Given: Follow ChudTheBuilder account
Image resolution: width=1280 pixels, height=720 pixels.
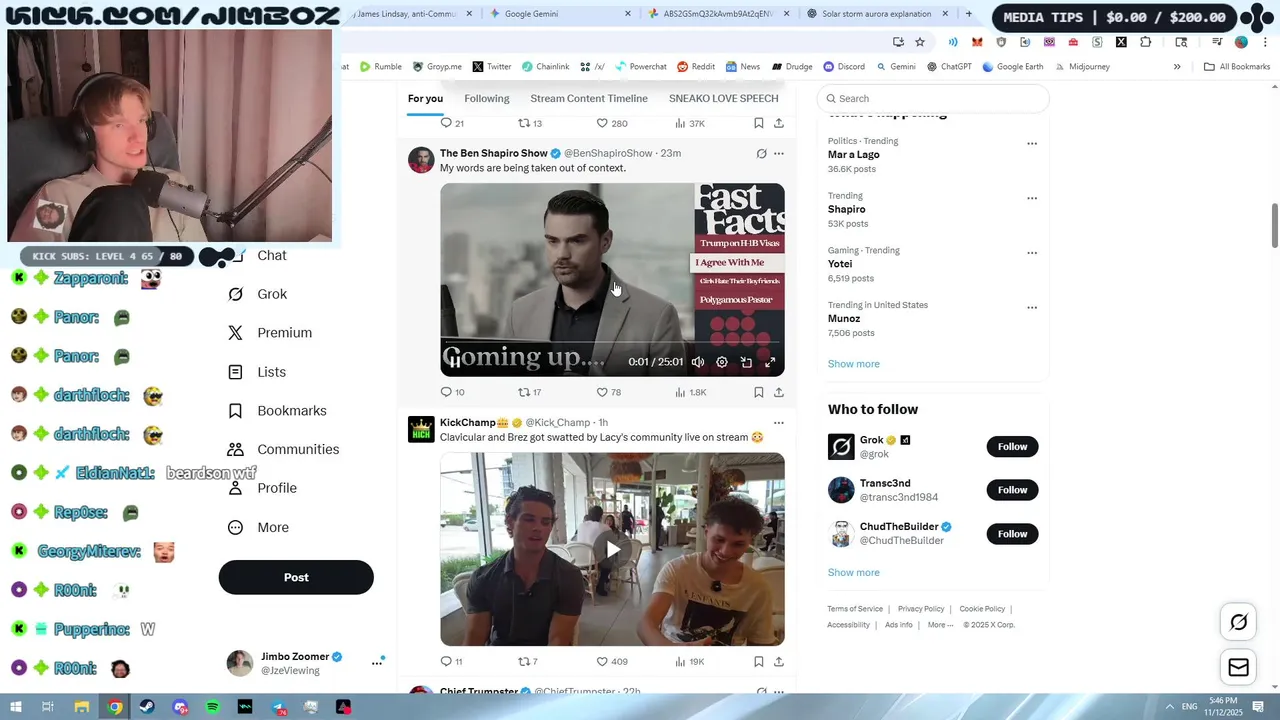Looking at the screenshot, I should point(1012,534).
